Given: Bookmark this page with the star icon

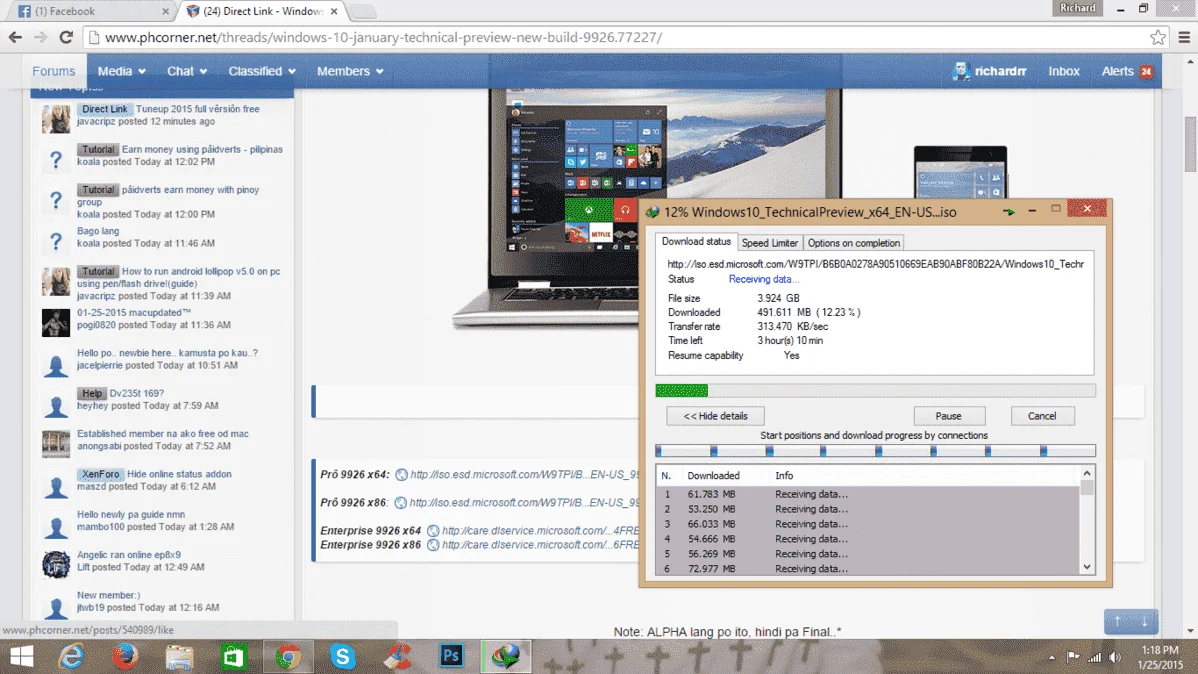Looking at the screenshot, I should (x=1158, y=37).
